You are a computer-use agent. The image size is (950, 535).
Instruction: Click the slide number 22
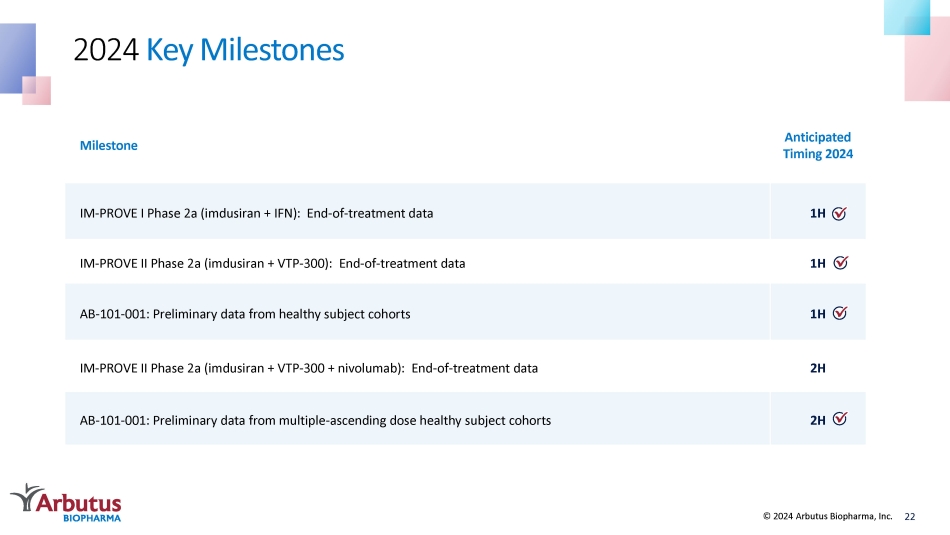pos(909,517)
